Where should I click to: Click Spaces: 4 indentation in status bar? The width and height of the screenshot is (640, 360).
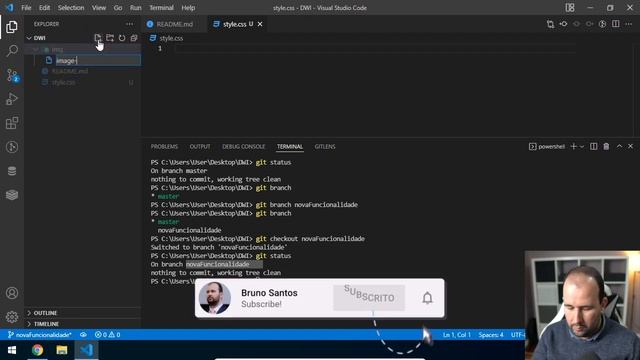(491, 335)
